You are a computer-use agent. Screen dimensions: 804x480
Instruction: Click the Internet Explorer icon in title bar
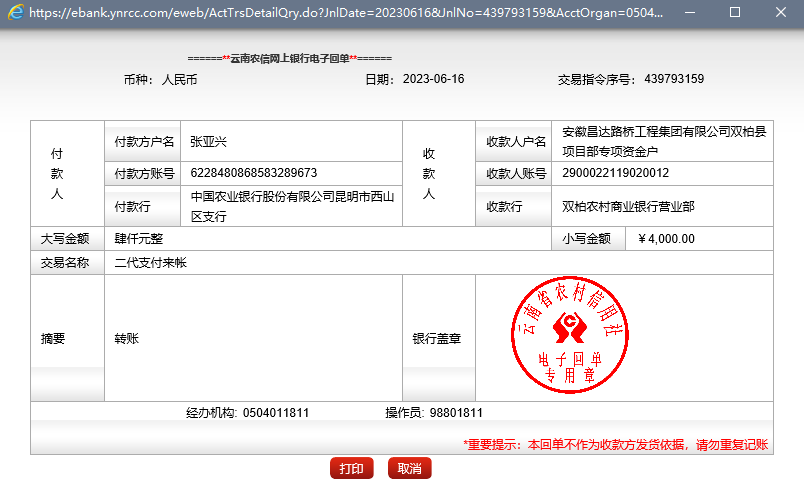13,13
